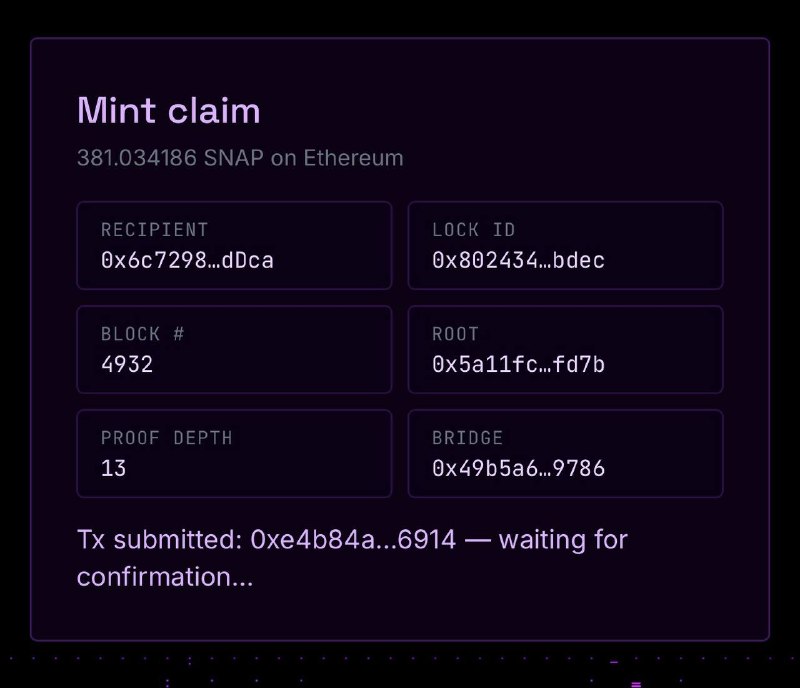
Task: Click the Lock ID field card
Action: (x=565, y=245)
